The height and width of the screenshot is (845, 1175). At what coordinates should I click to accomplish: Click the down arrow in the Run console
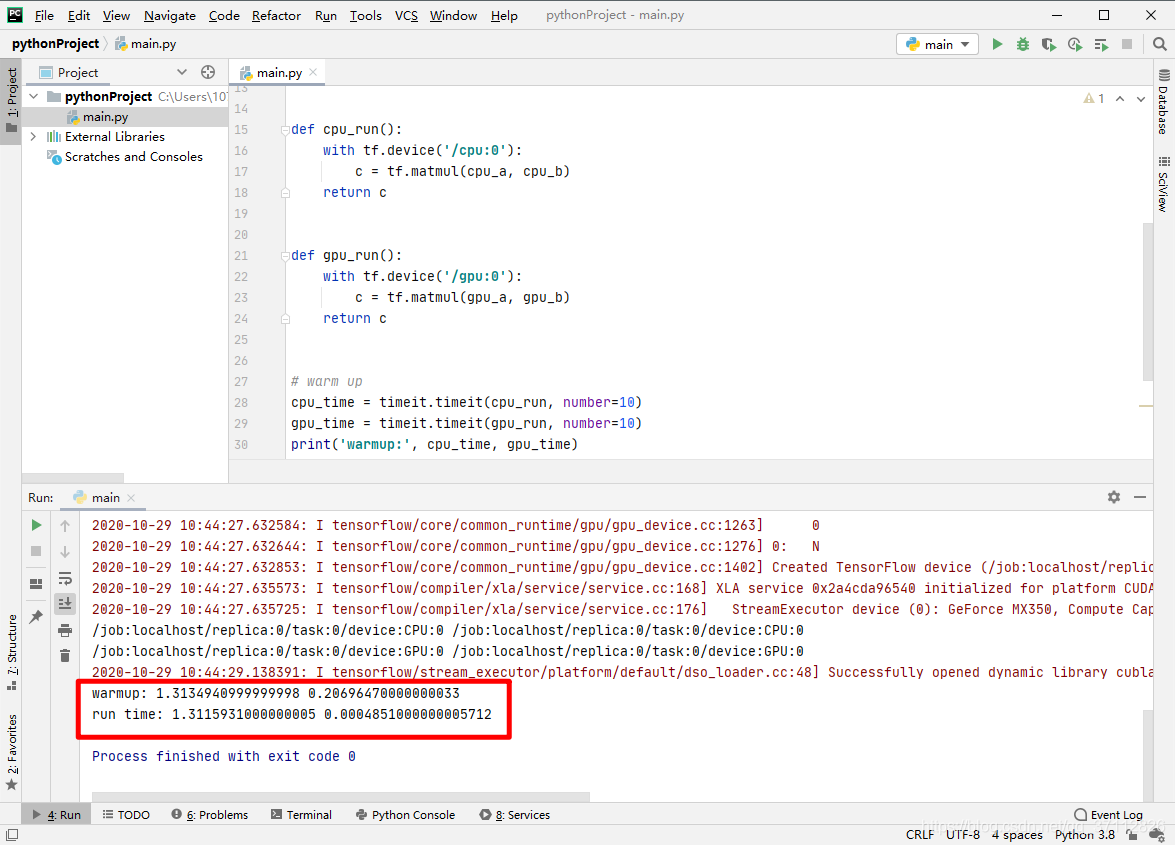(65, 551)
